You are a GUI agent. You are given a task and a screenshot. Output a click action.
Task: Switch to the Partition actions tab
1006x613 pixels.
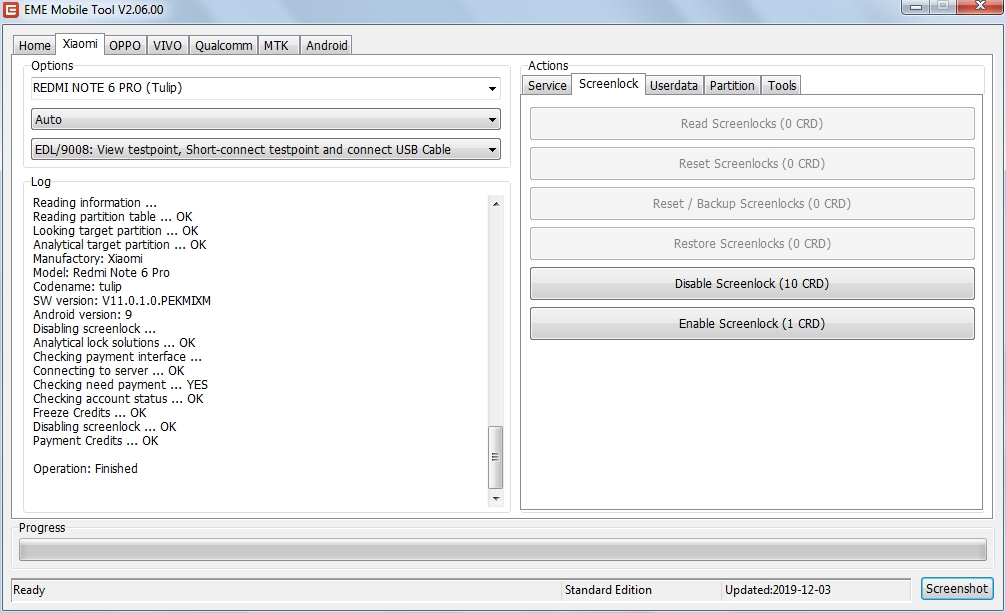732,85
